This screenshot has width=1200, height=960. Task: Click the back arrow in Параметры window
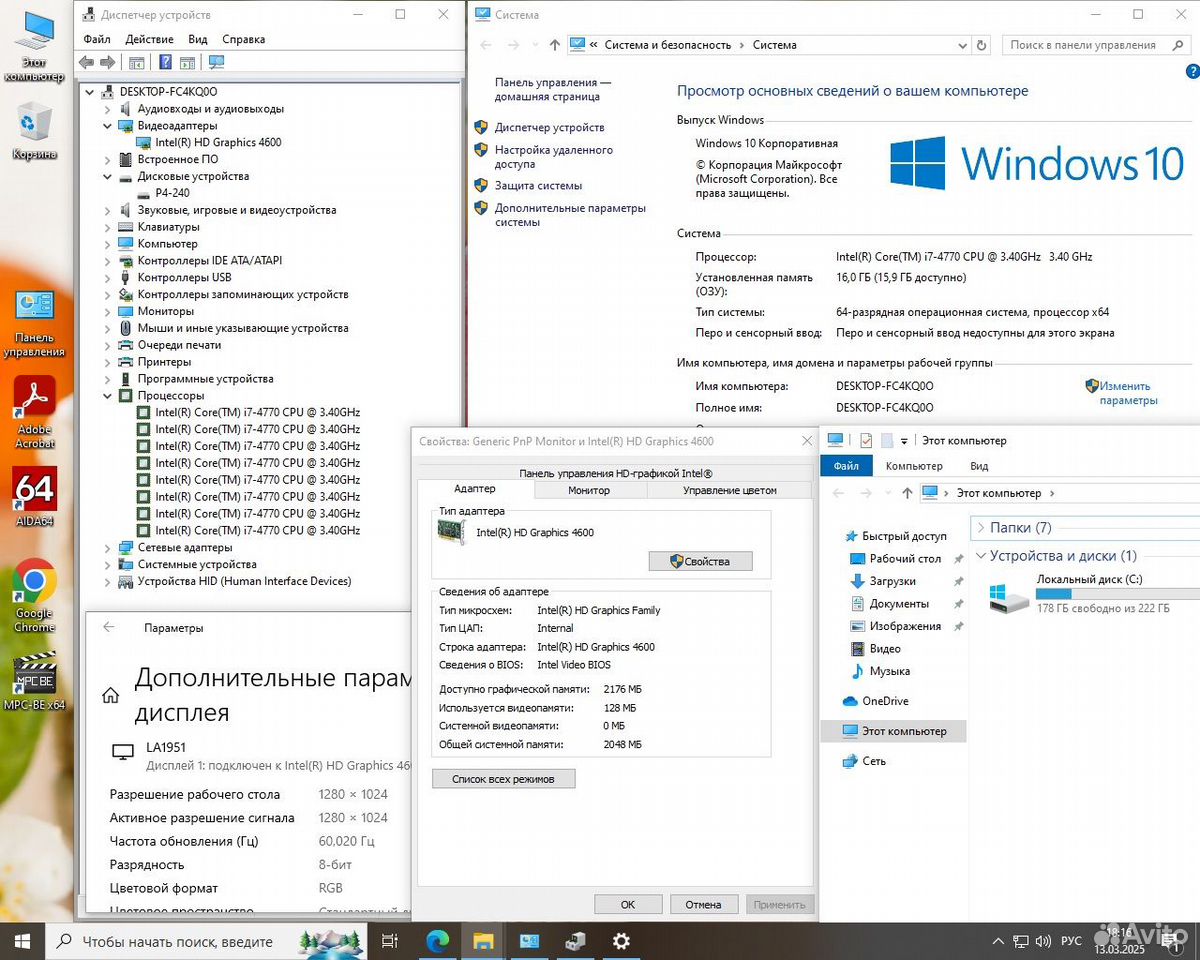(x=109, y=628)
